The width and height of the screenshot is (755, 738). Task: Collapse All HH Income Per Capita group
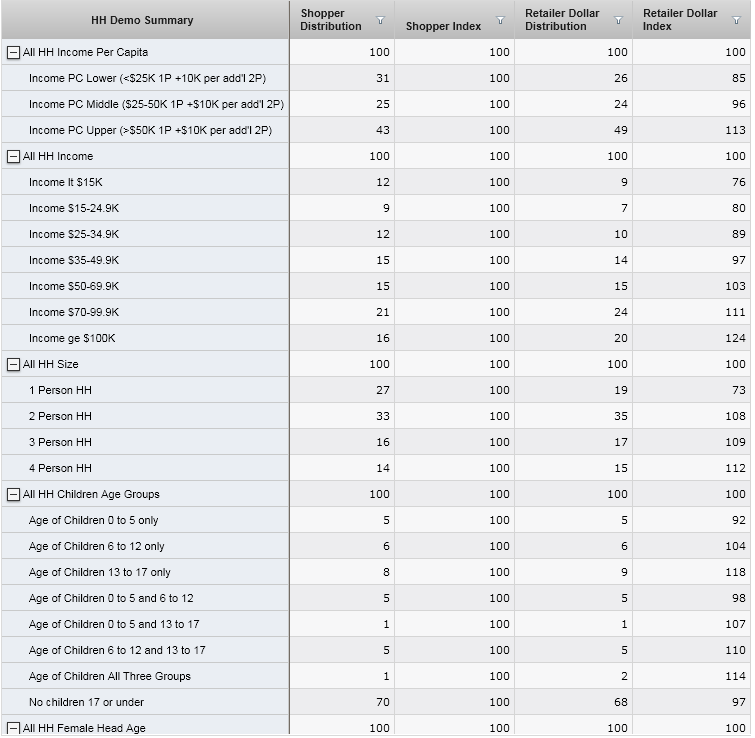tap(13, 52)
